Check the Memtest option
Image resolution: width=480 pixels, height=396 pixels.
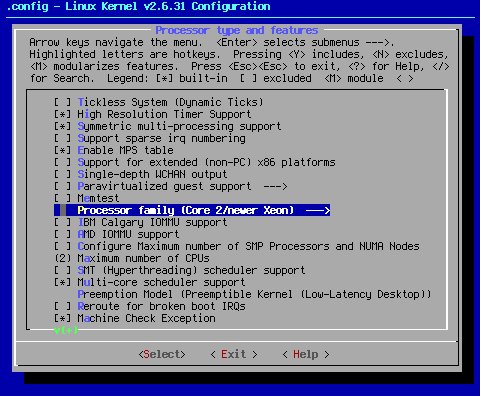click(x=63, y=198)
